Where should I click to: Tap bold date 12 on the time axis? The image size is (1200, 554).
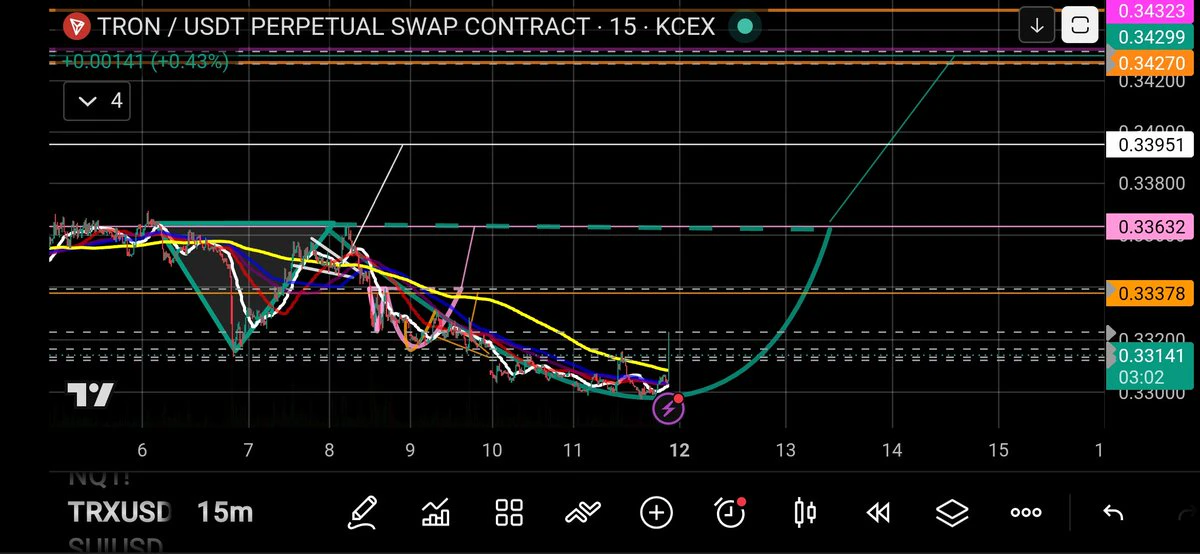(x=679, y=450)
